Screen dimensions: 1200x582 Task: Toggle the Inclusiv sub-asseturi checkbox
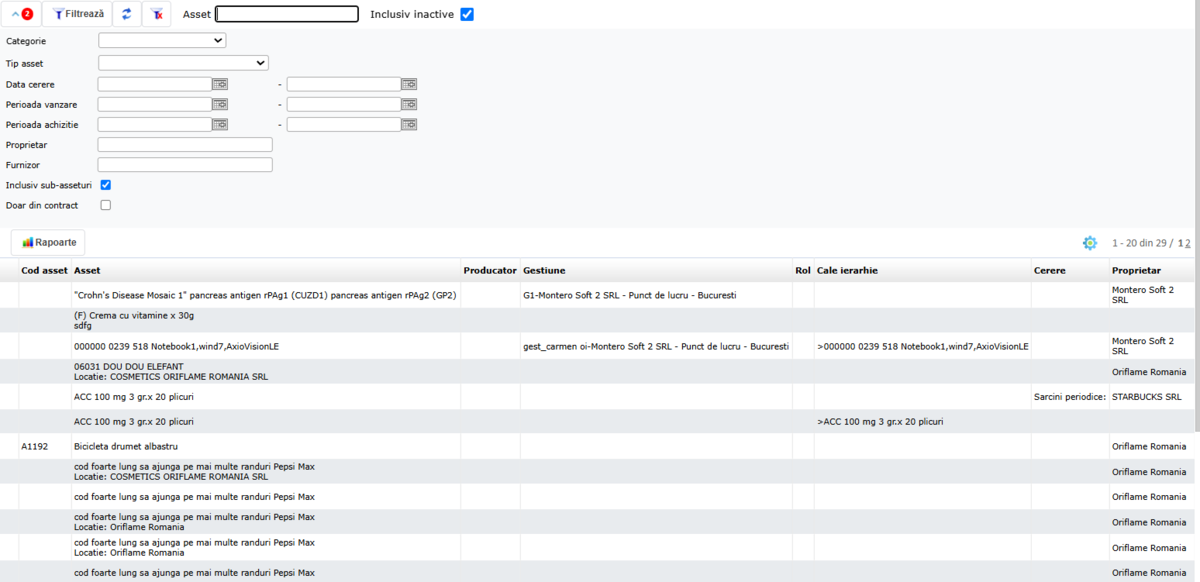(106, 185)
